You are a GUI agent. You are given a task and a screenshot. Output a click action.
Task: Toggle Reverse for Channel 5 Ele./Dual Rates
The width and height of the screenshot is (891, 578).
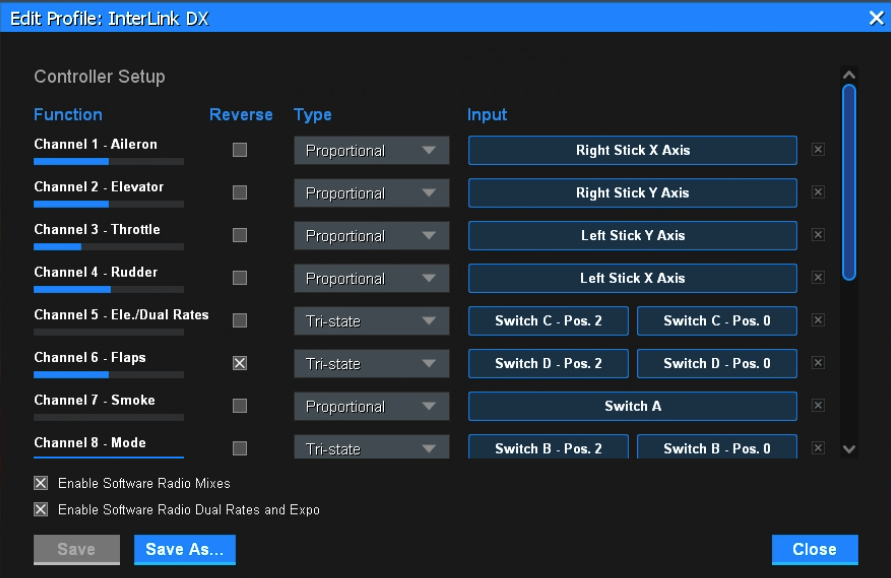coord(240,321)
